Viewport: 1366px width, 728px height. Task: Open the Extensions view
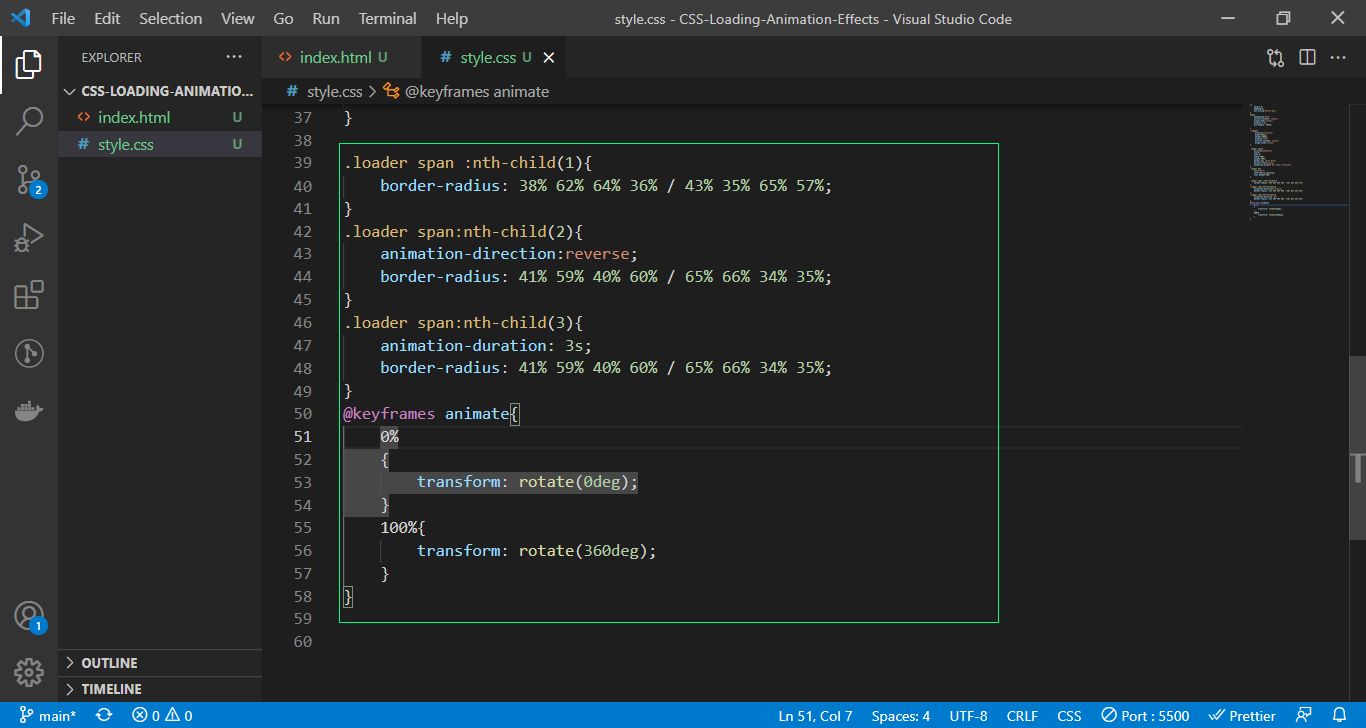click(29, 295)
